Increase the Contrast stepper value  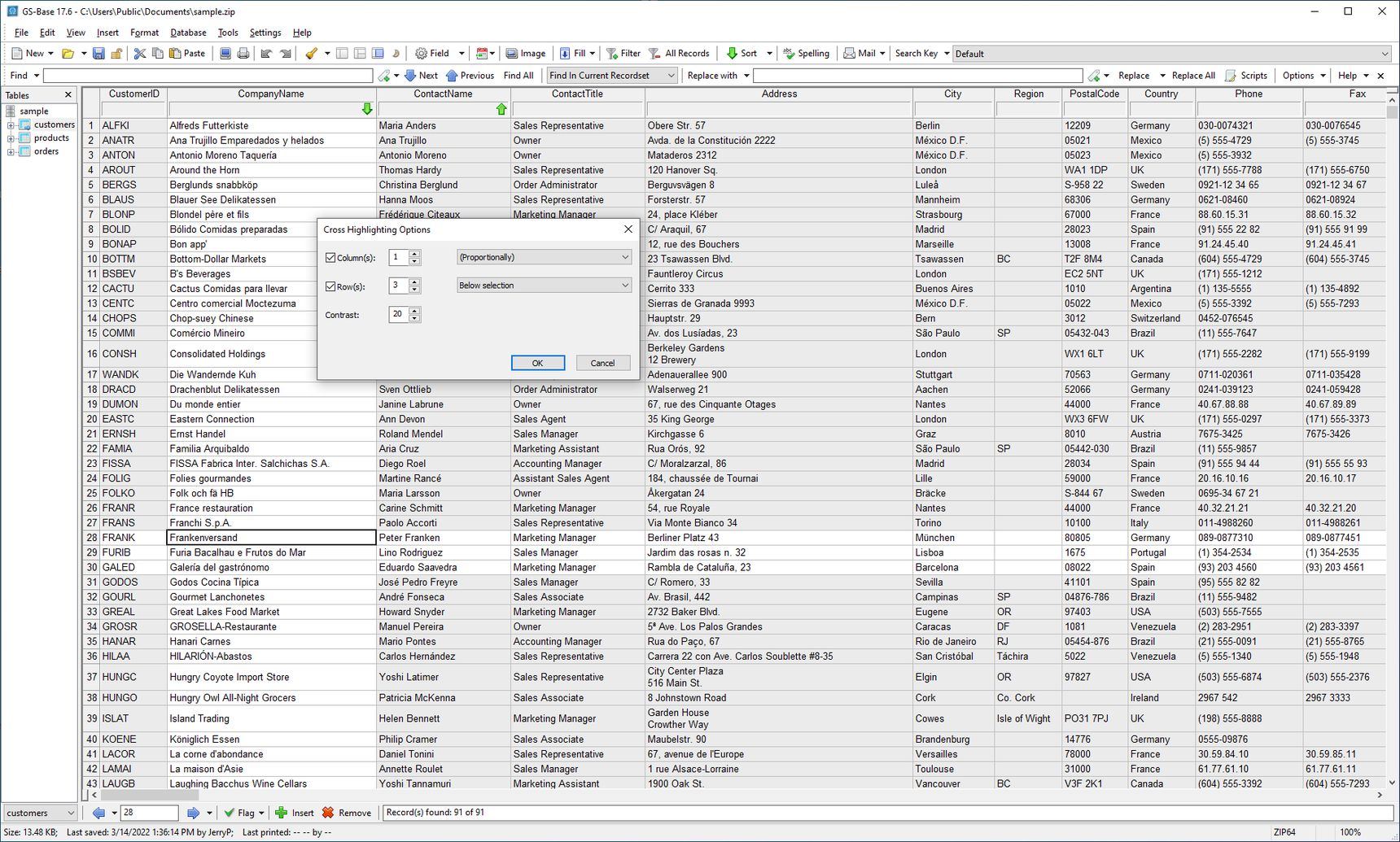point(415,311)
